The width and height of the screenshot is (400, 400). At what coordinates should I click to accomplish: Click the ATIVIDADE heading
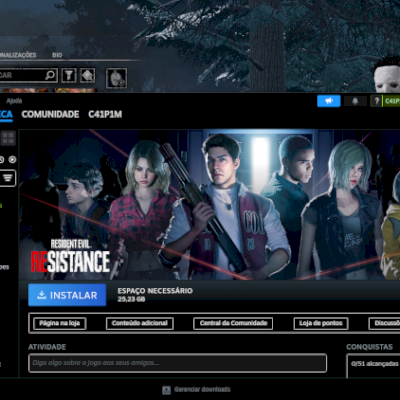pyautogui.click(x=47, y=347)
